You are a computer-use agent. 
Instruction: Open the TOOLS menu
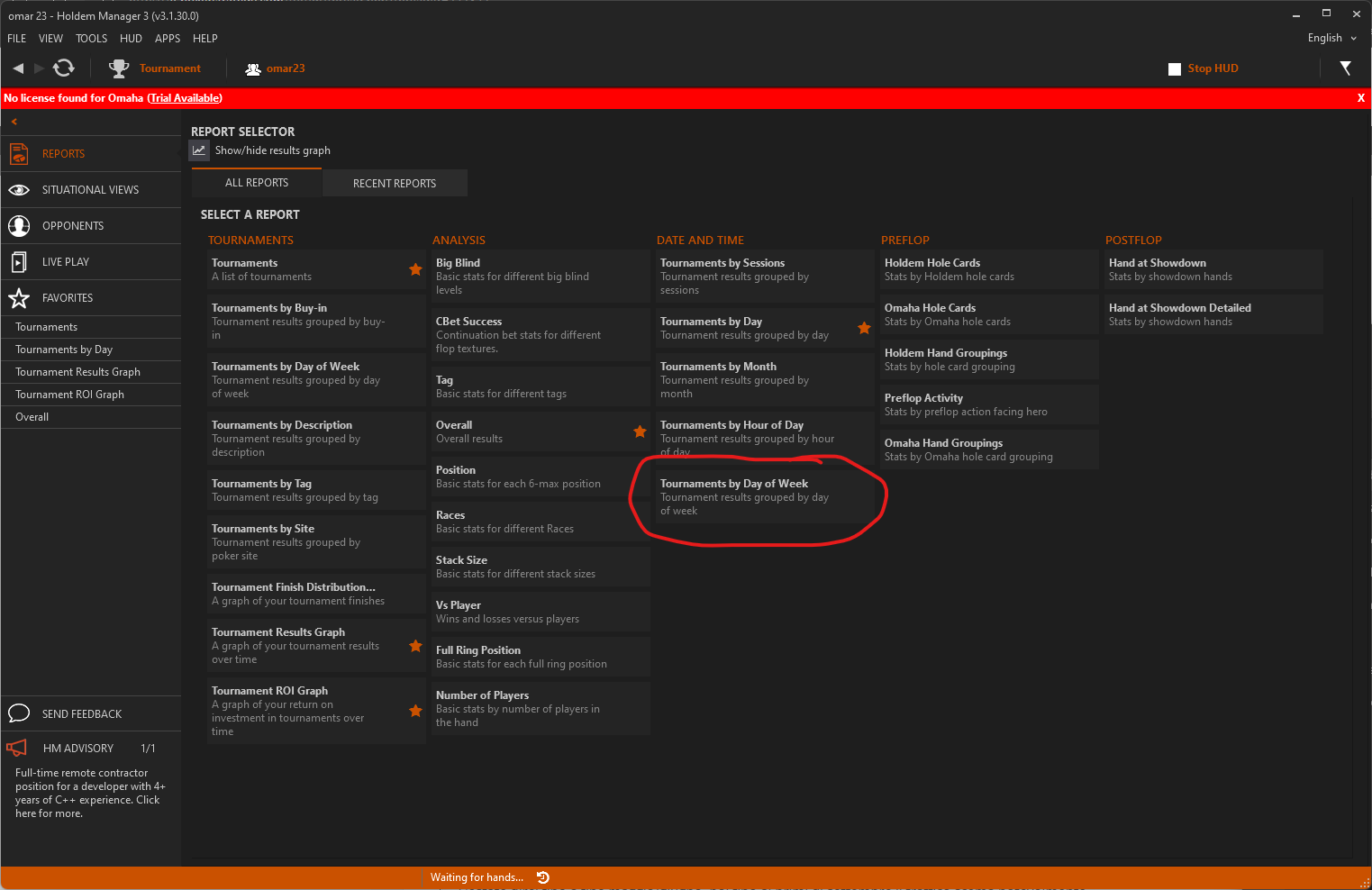pos(92,39)
